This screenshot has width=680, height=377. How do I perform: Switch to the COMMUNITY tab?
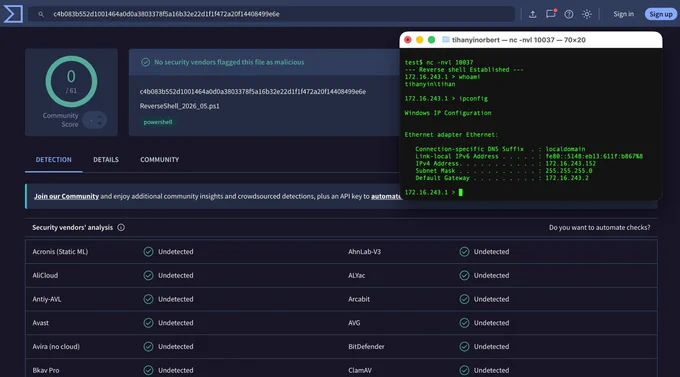160,160
